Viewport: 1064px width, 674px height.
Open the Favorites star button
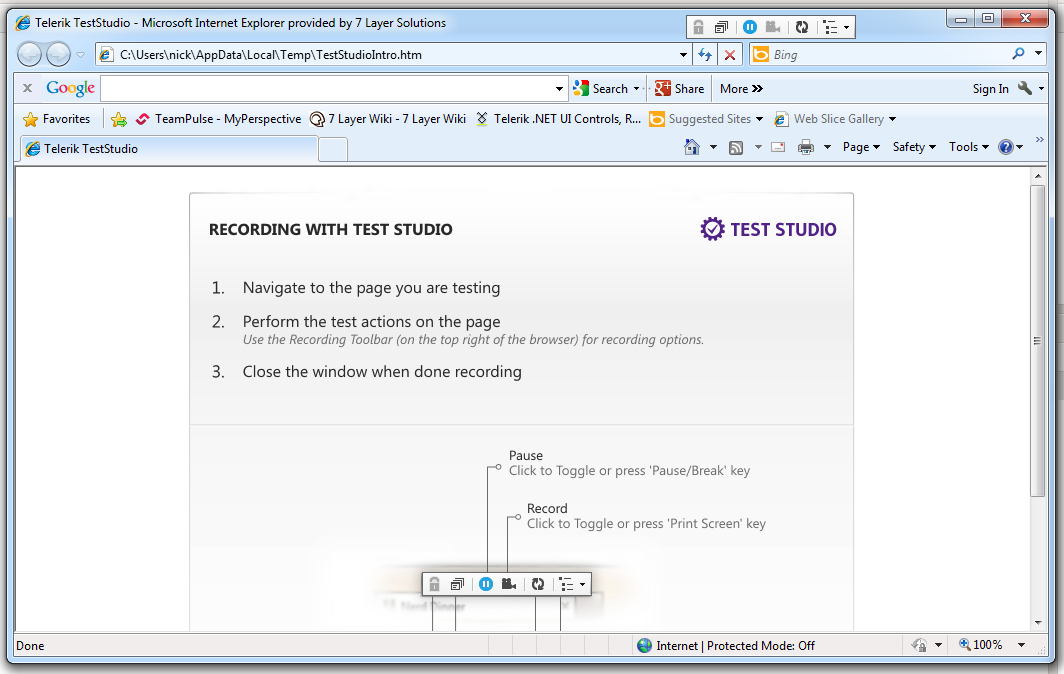click(x=56, y=119)
